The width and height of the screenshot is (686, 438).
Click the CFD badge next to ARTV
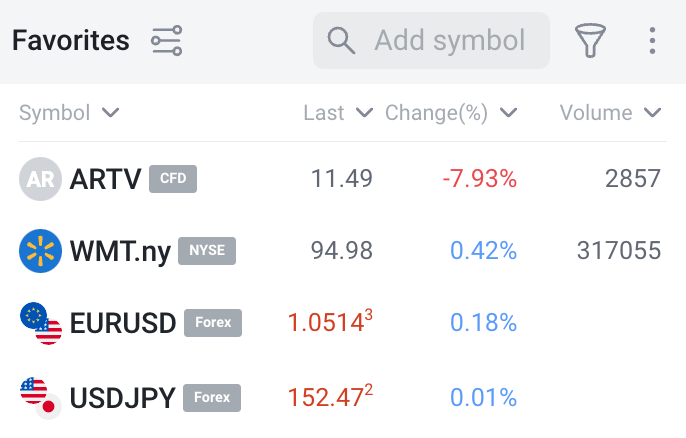tap(173, 180)
